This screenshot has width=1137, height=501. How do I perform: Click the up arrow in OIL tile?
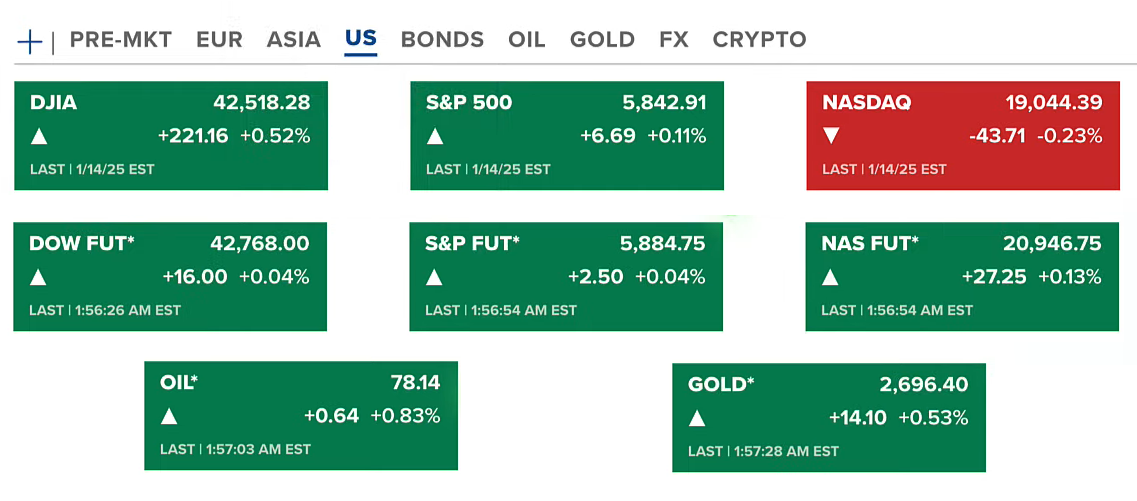(169, 416)
